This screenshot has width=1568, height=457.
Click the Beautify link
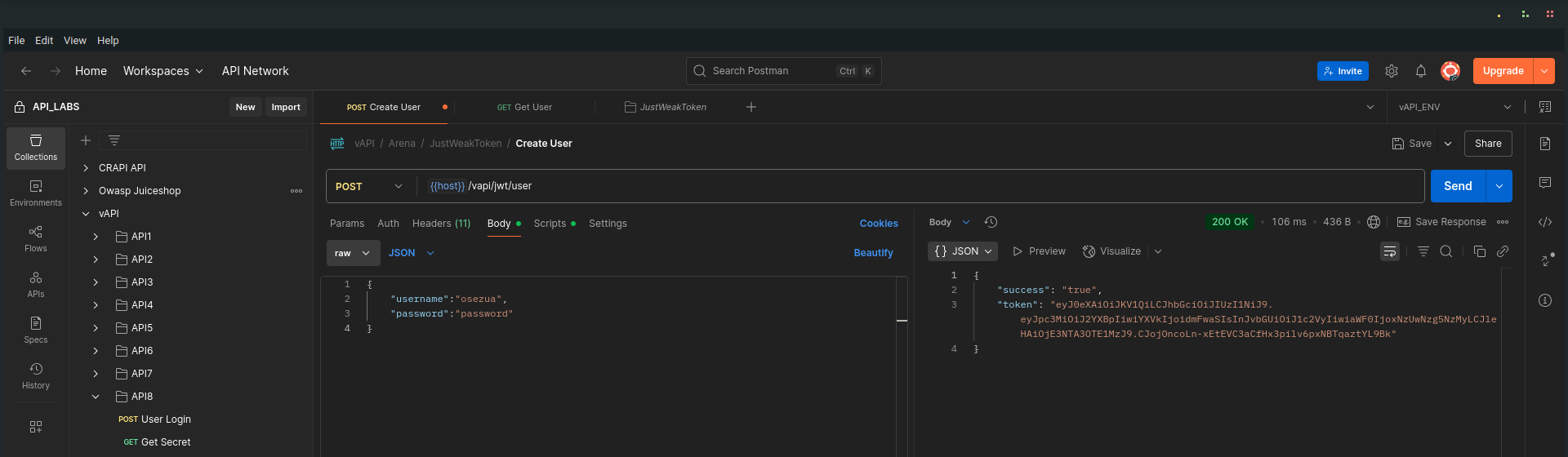click(873, 253)
